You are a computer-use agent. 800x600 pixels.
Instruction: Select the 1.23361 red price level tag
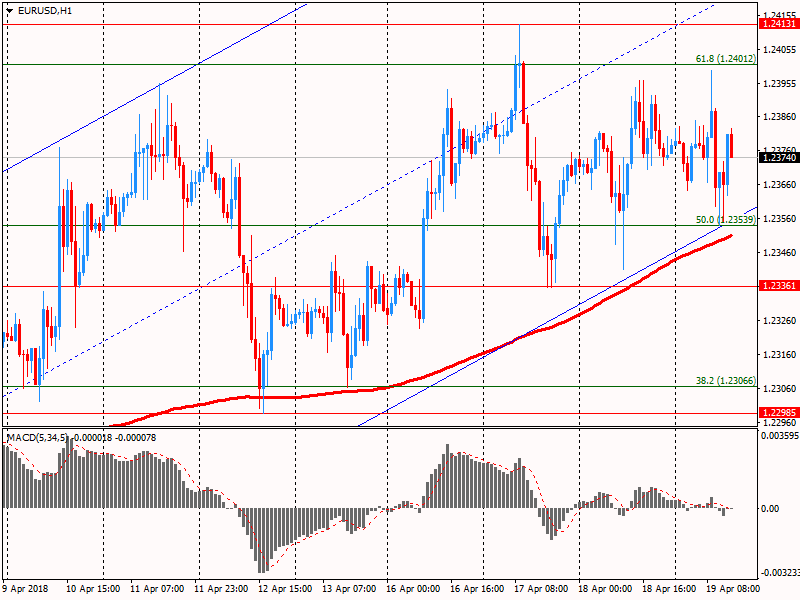[x=779, y=286]
